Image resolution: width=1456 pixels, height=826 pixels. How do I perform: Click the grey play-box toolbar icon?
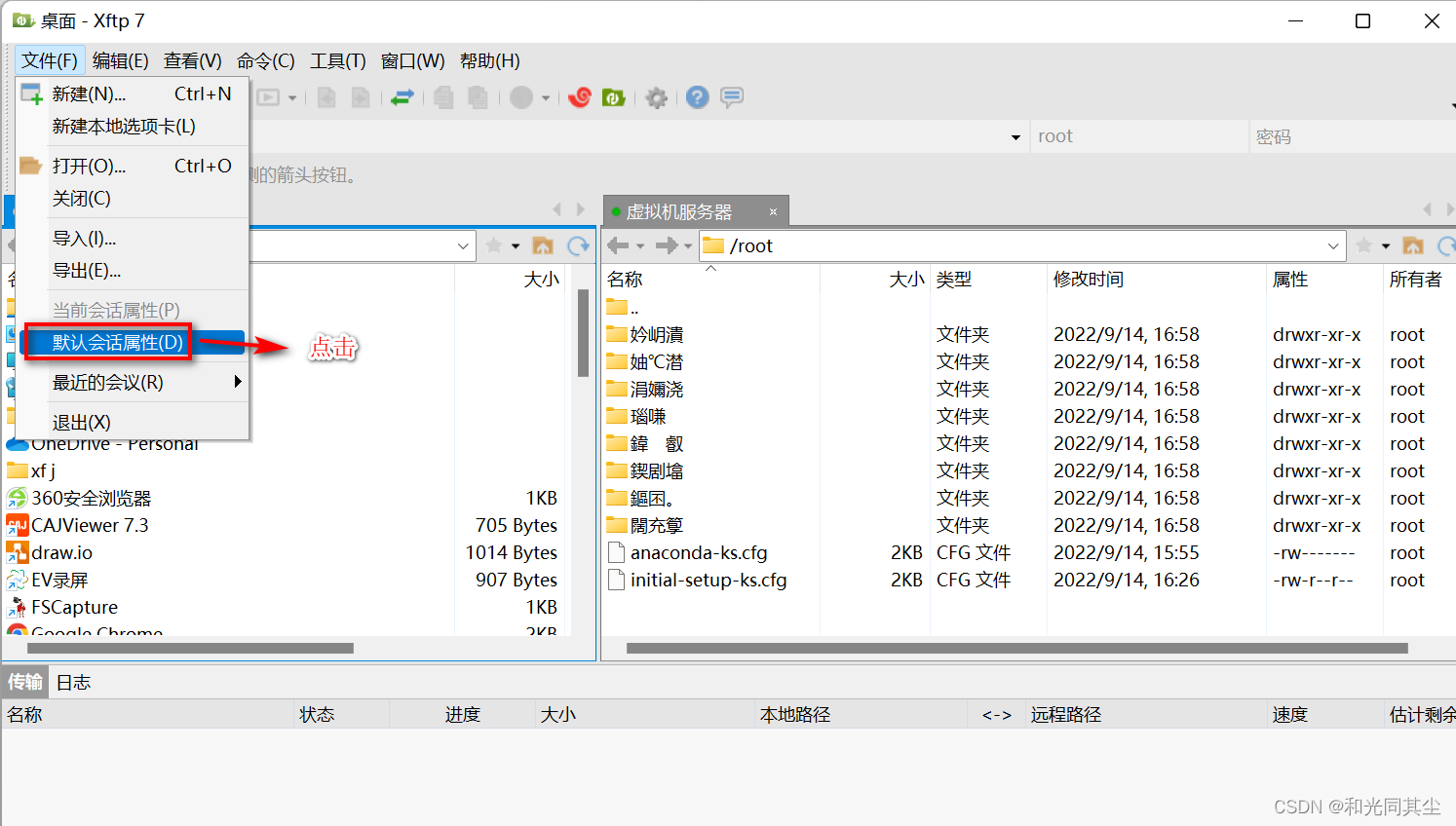[x=268, y=97]
